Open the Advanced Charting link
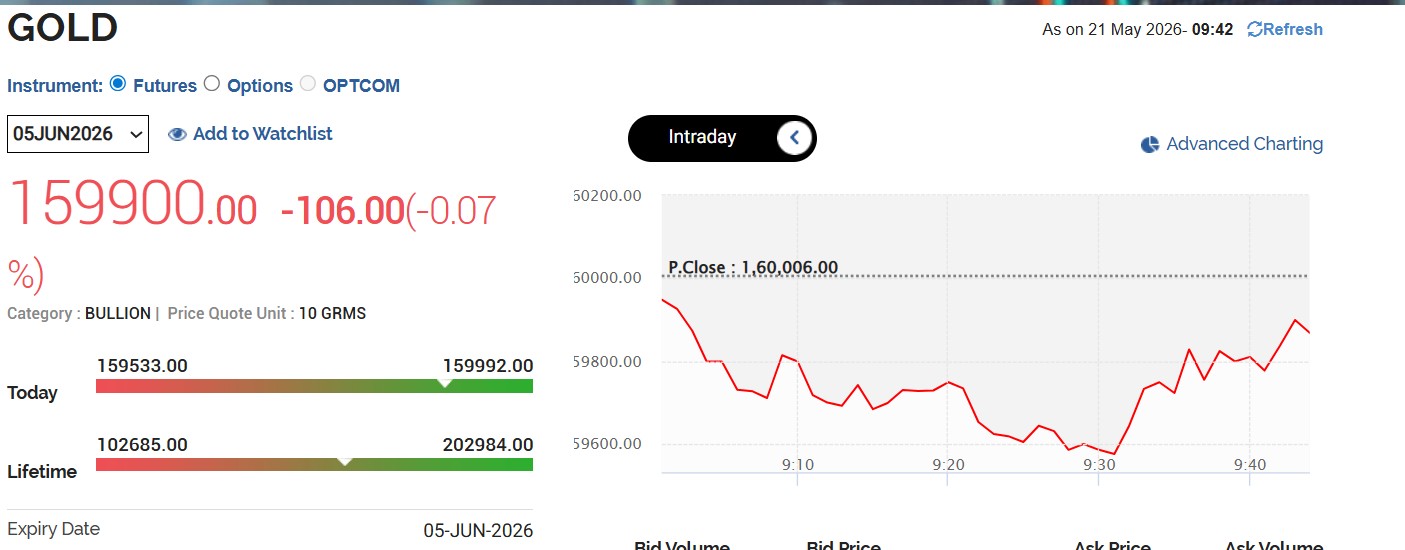The height and width of the screenshot is (550, 1405). point(1244,144)
